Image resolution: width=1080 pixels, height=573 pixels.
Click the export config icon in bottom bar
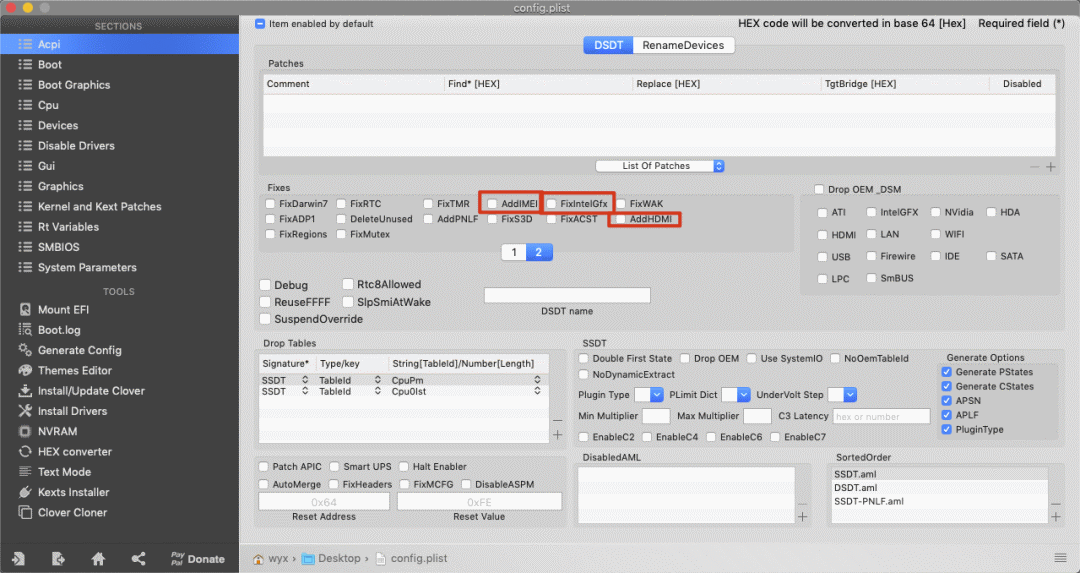tap(58, 559)
